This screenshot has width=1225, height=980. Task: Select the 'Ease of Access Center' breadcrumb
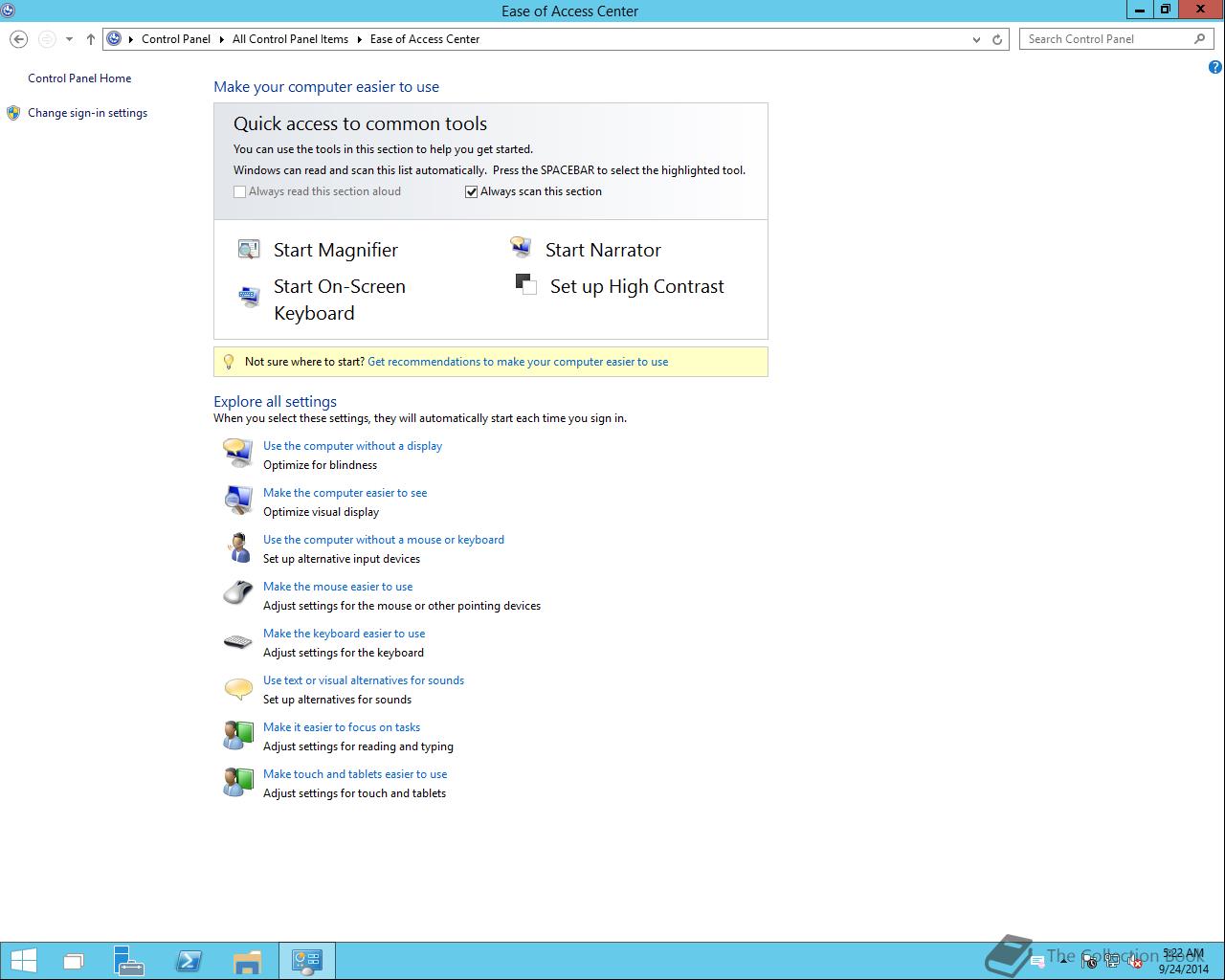(x=425, y=39)
